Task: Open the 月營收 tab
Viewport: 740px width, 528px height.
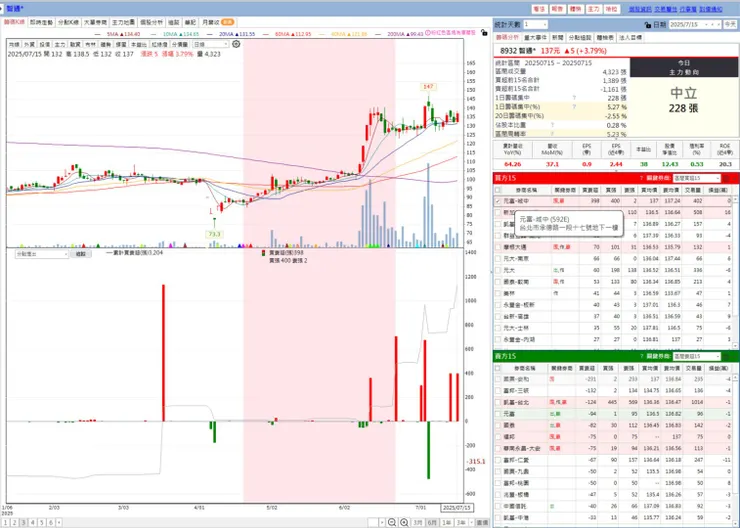Action: click(218, 22)
